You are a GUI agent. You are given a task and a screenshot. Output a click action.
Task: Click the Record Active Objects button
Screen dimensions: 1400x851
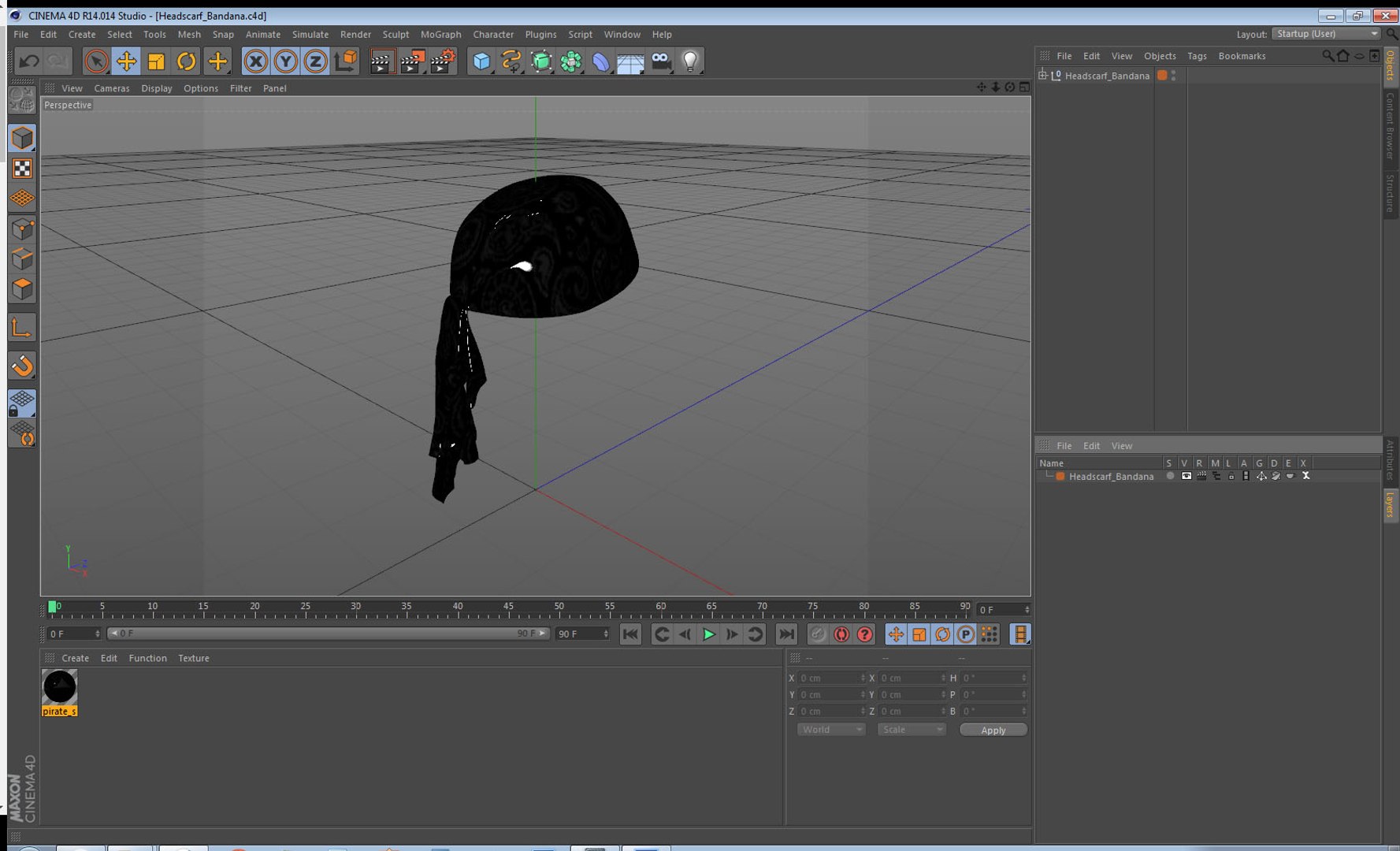pos(818,634)
